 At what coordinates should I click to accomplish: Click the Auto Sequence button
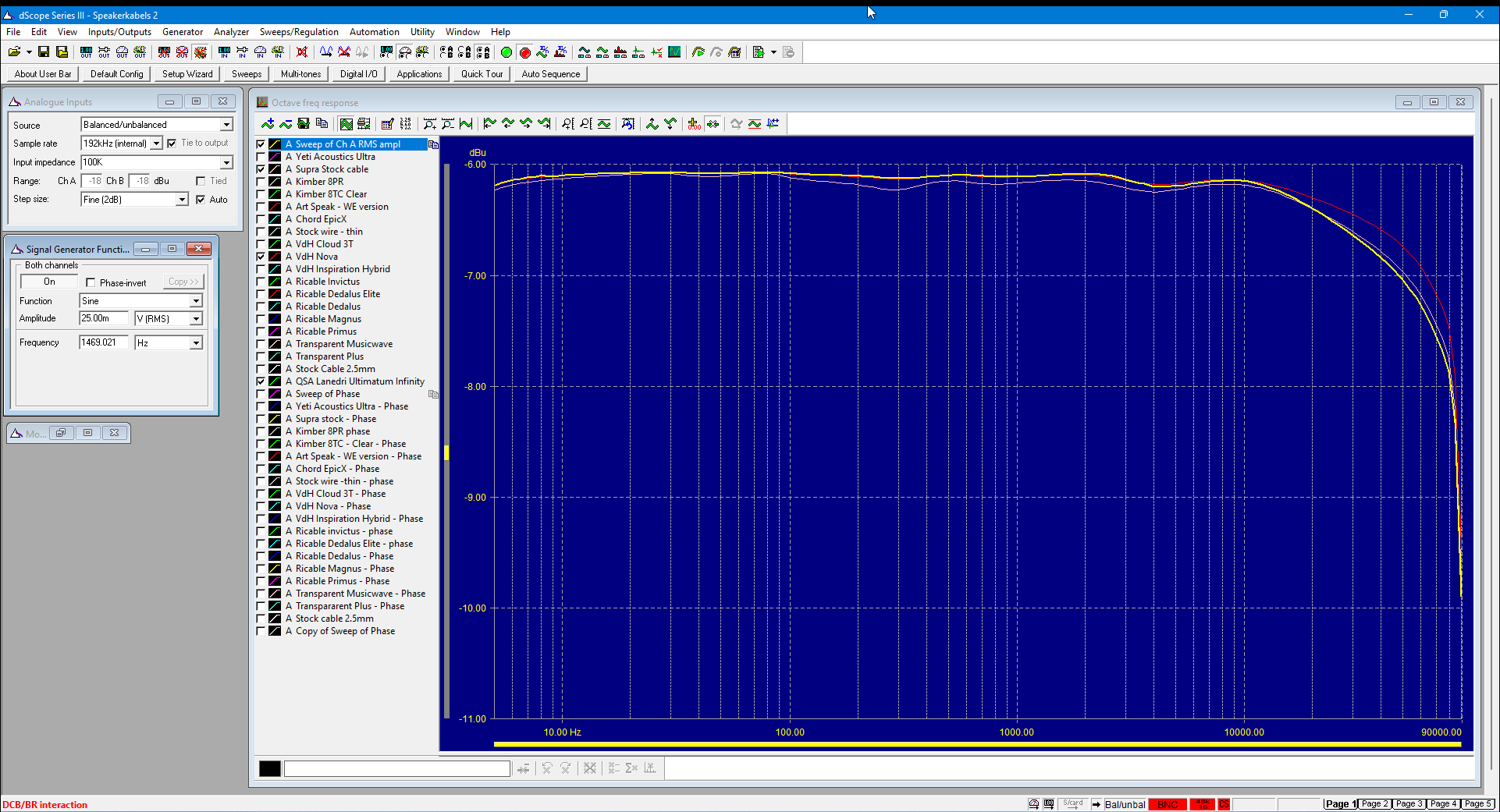pyautogui.click(x=551, y=74)
